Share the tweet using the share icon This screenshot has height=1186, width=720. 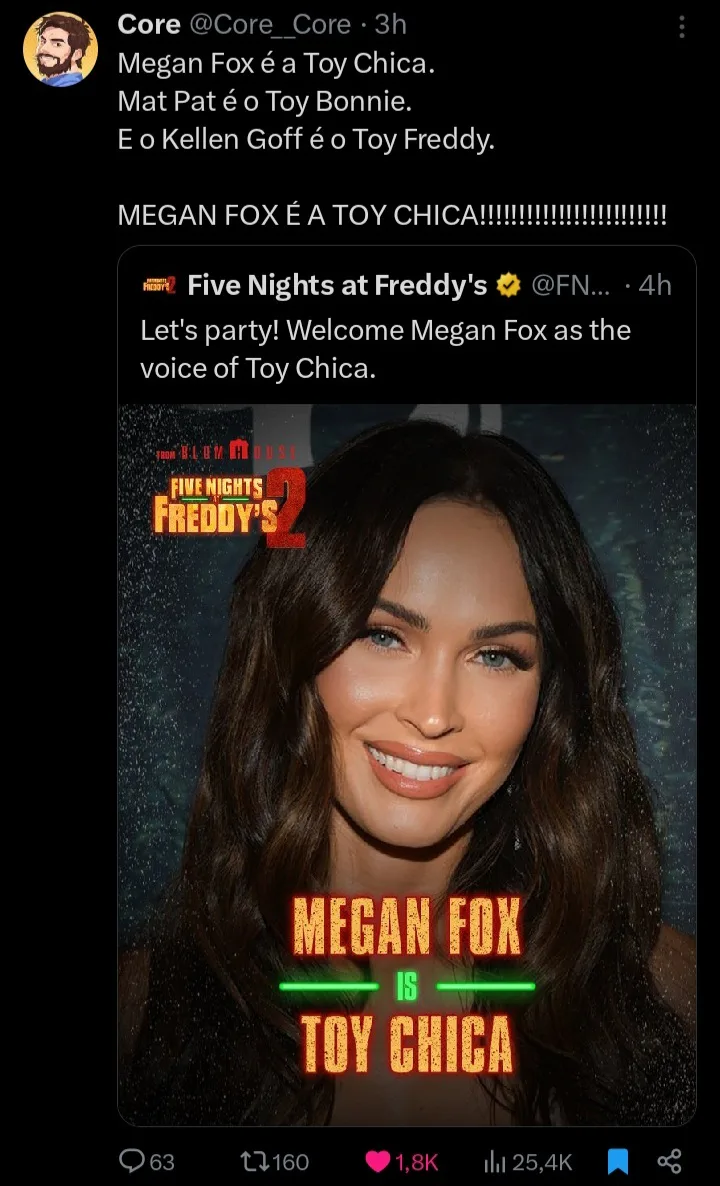click(669, 1160)
